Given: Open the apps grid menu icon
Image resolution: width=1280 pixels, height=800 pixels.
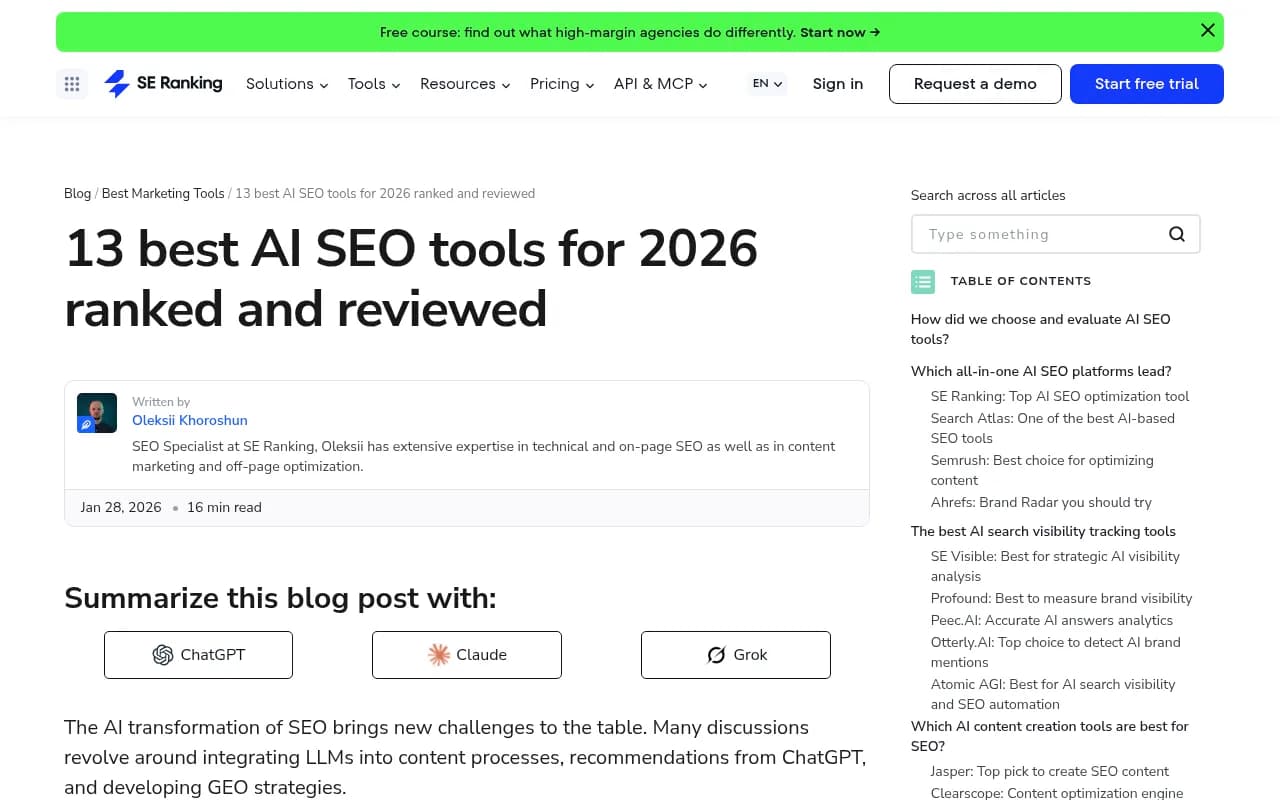Looking at the screenshot, I should pyautogui.click(x=72, y=84).
